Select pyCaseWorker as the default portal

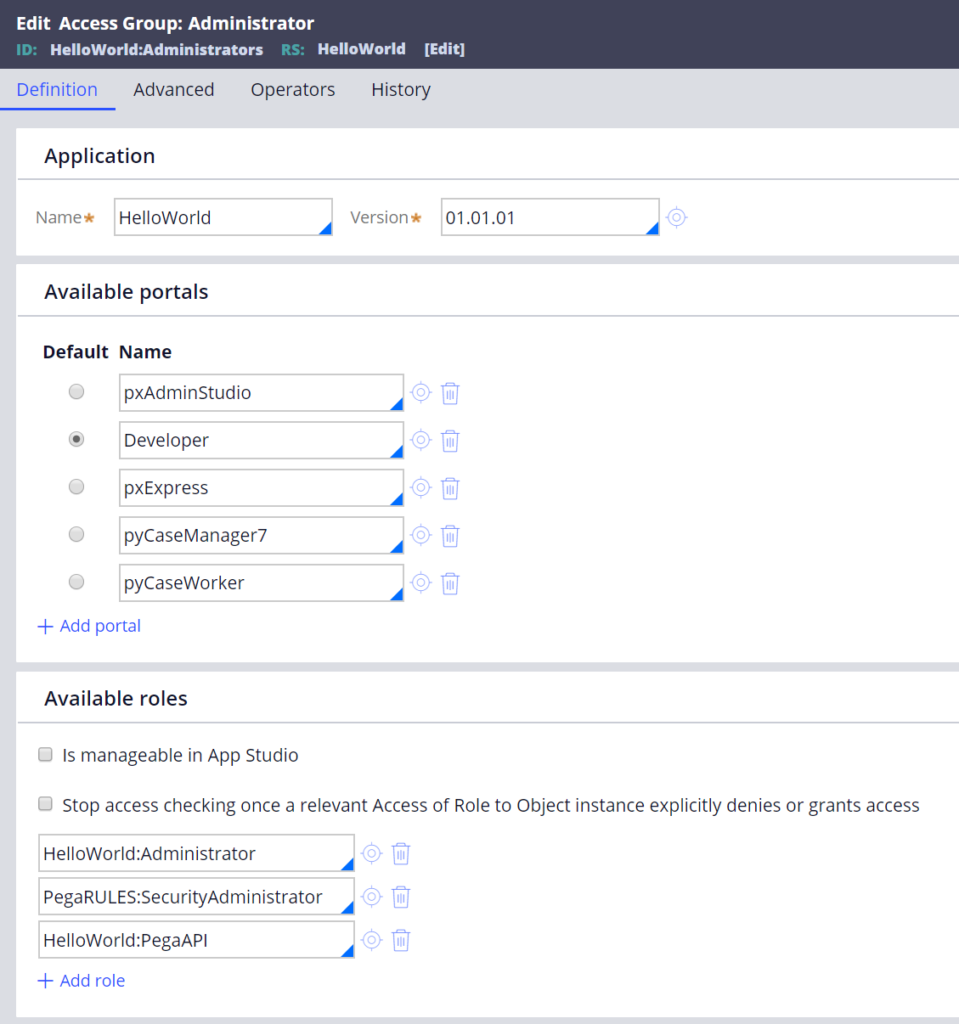tap(76, 582)
